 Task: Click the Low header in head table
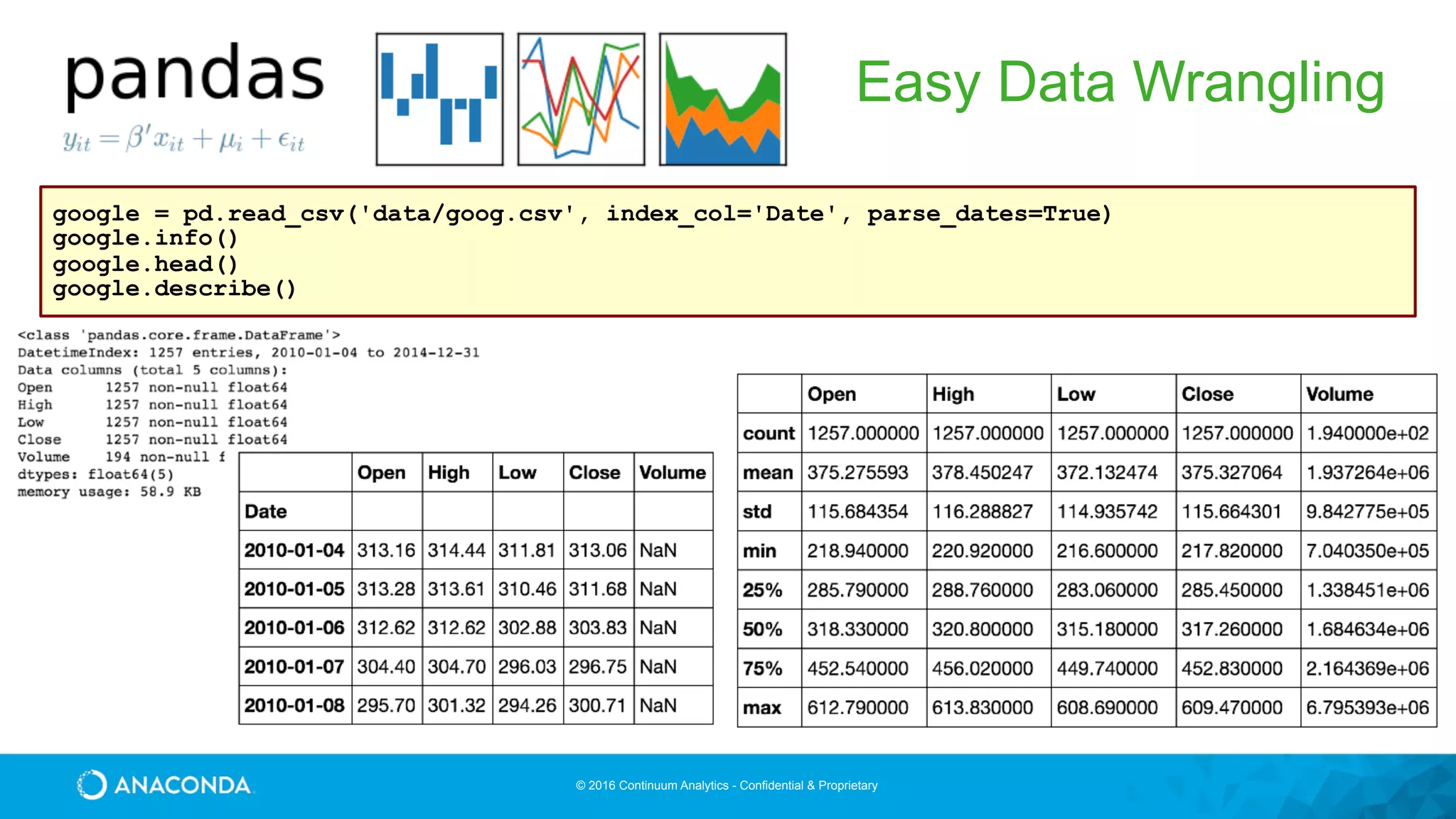pyautogui.click(x=517, y=473)
